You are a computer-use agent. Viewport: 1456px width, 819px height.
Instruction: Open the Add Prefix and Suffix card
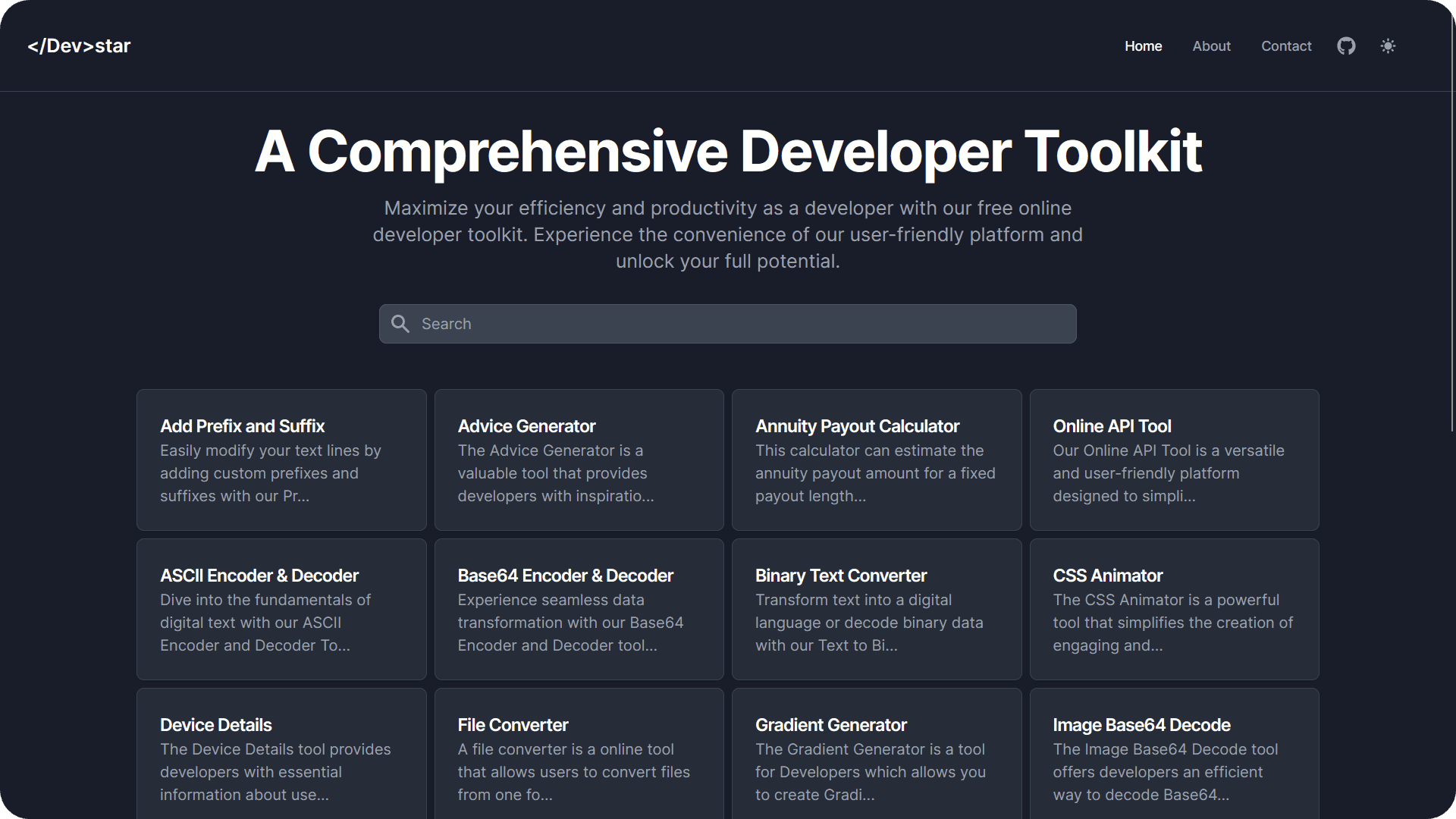[281, 460]
